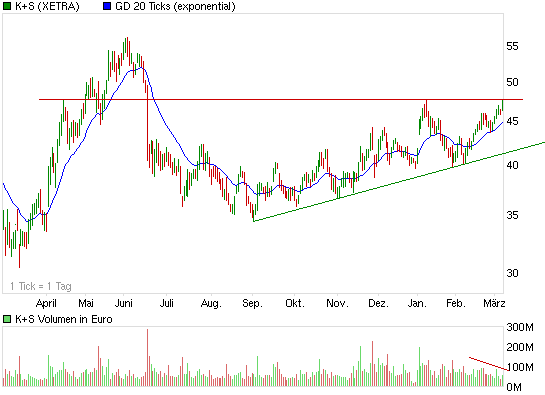545x395 pixels.
Task: Click the green K+S (XETRA) legend swatch
Action: [7, 6]
